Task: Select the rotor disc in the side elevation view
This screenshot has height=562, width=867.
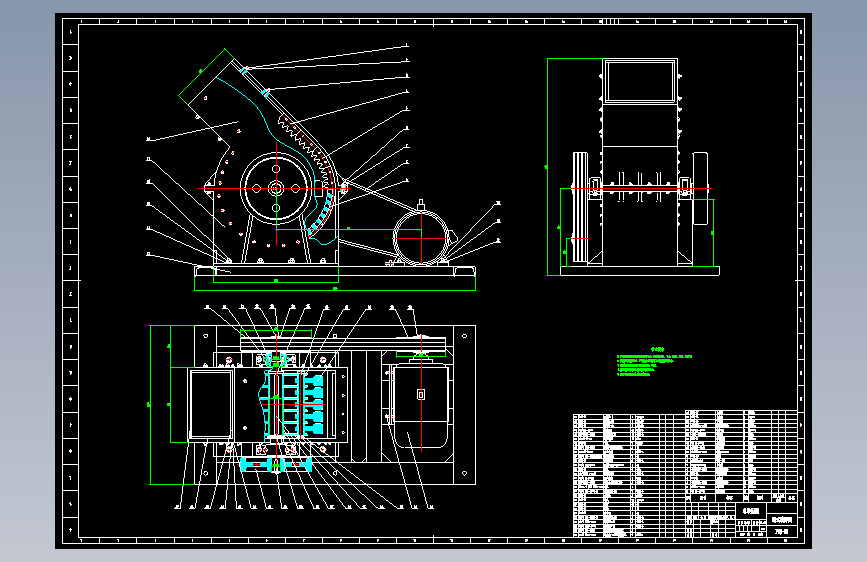Action: [x=276, y=188]
